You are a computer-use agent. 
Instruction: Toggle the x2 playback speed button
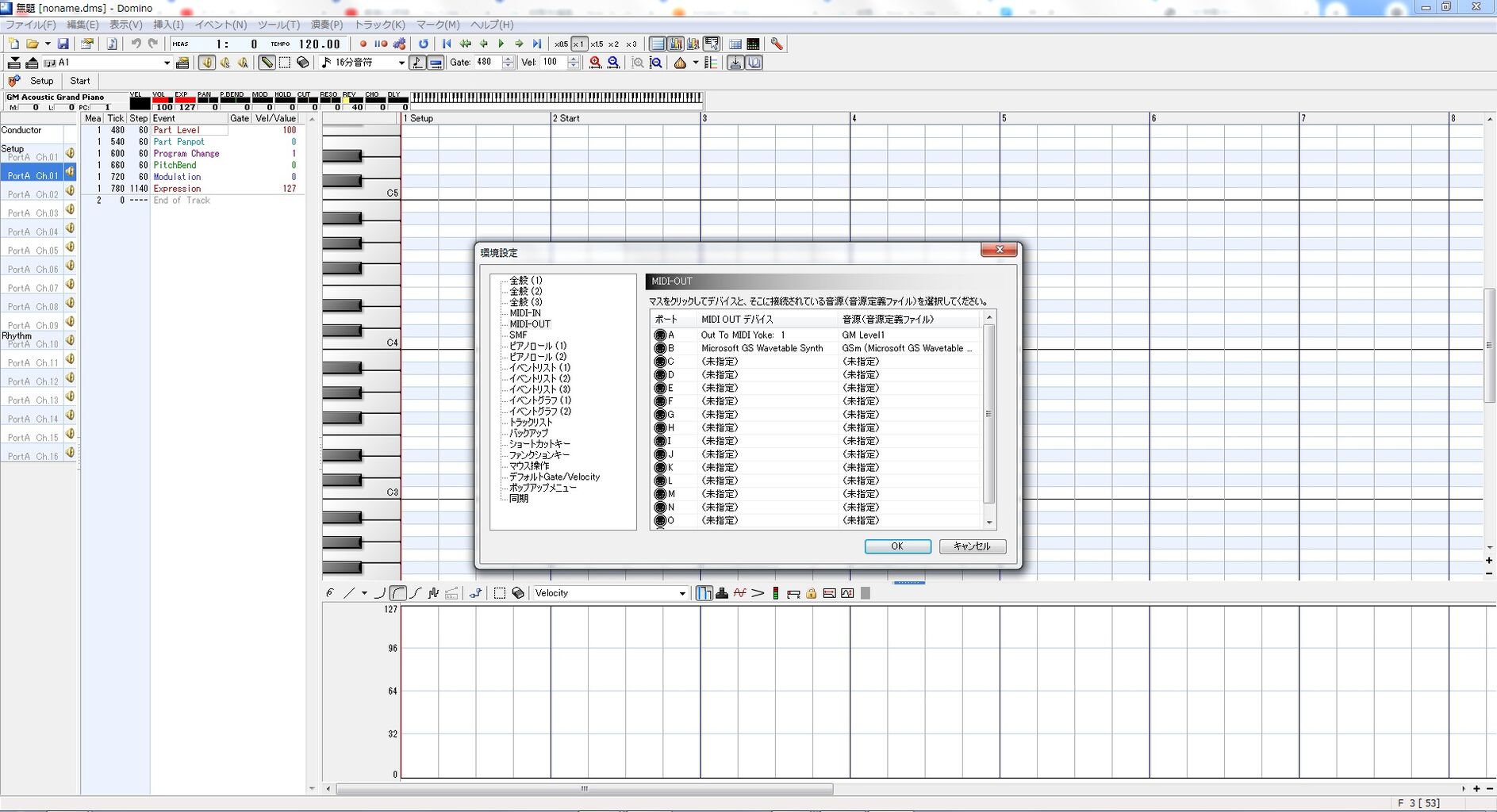click(x=613, y=44)
